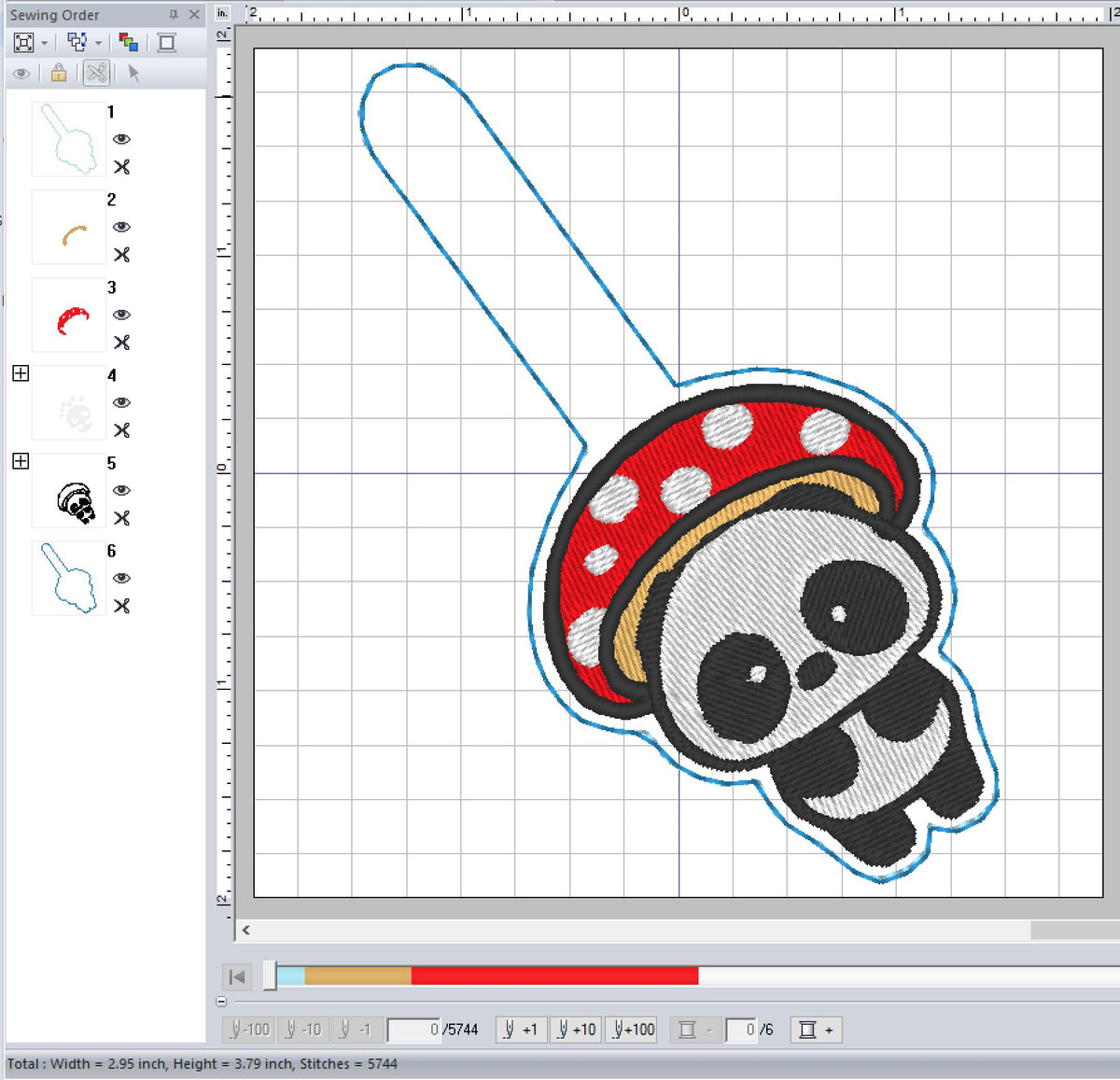Click the hoop icon in the Sewing Order toolbar
1120x1080 pixels.
tap(165, 42)
